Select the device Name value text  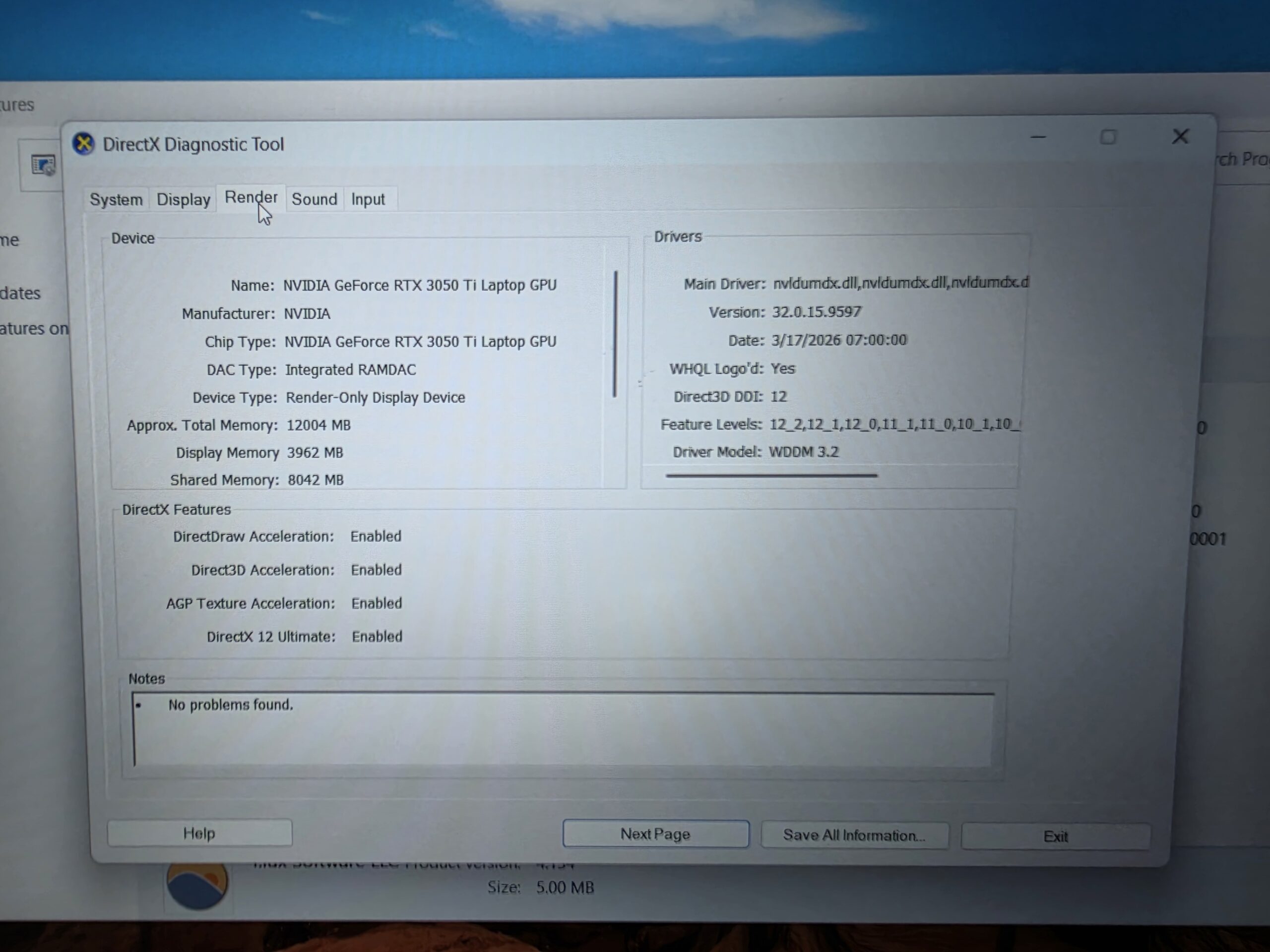tap(420, 285)
